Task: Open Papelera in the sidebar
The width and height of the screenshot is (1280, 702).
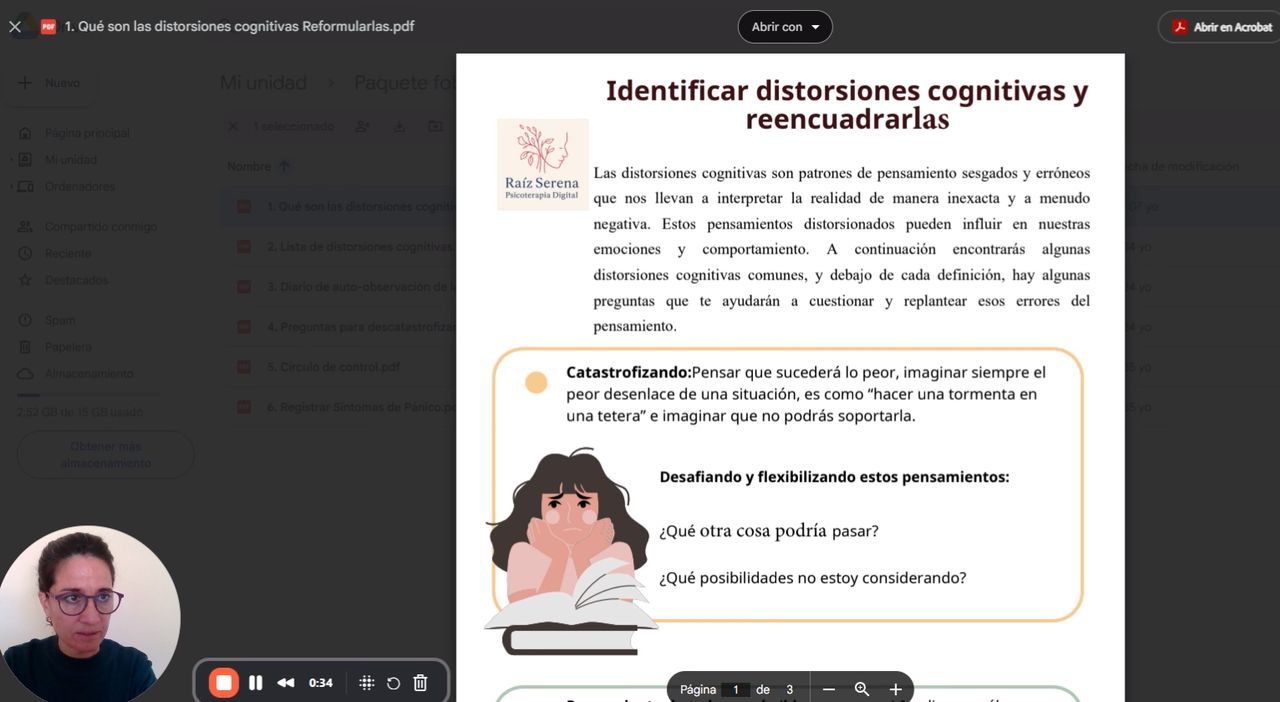Action: (x=68, y=347)
